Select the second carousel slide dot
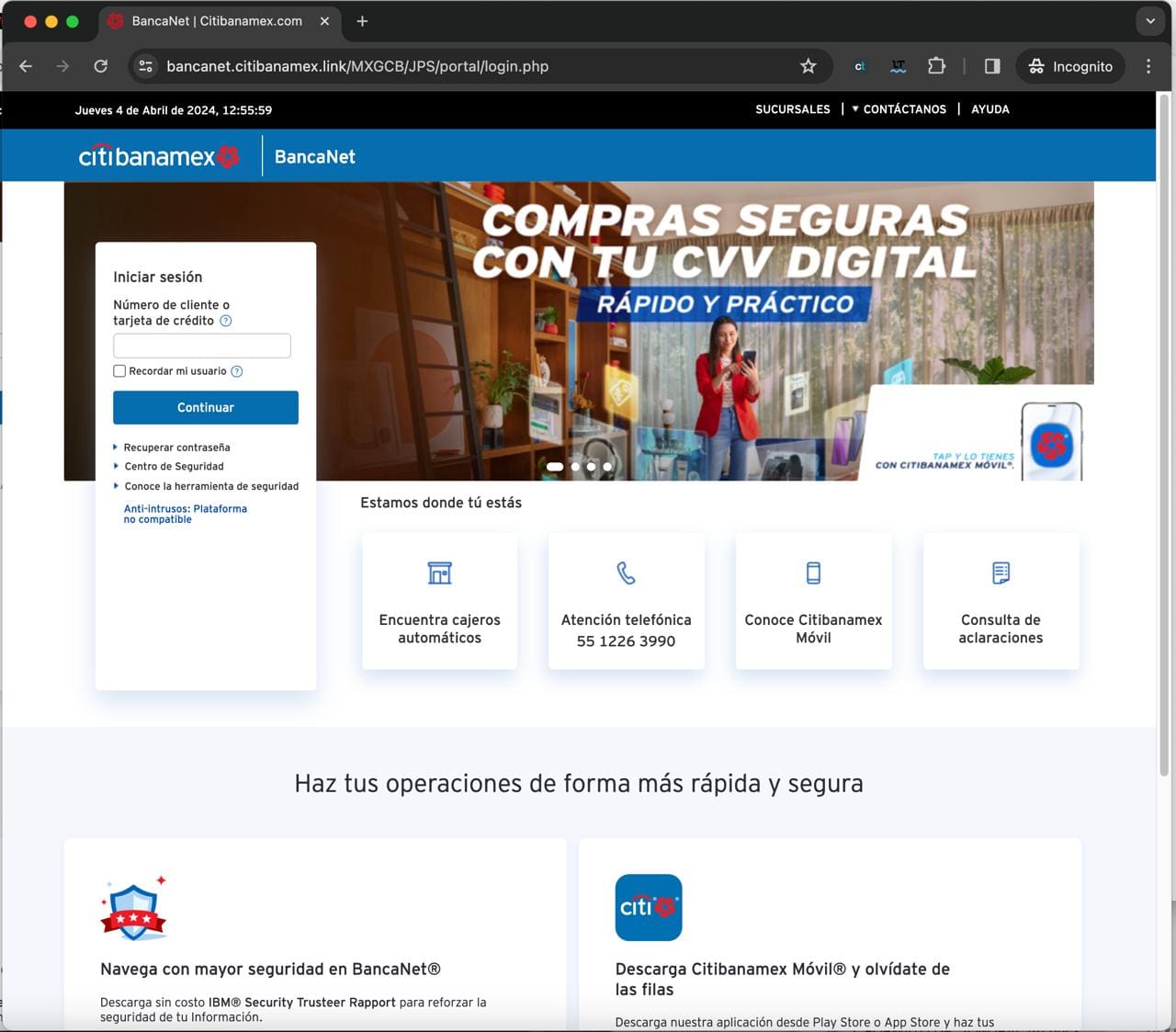Image resolution: width=1176 pixels, height=1032 pixels. (575, 467)
